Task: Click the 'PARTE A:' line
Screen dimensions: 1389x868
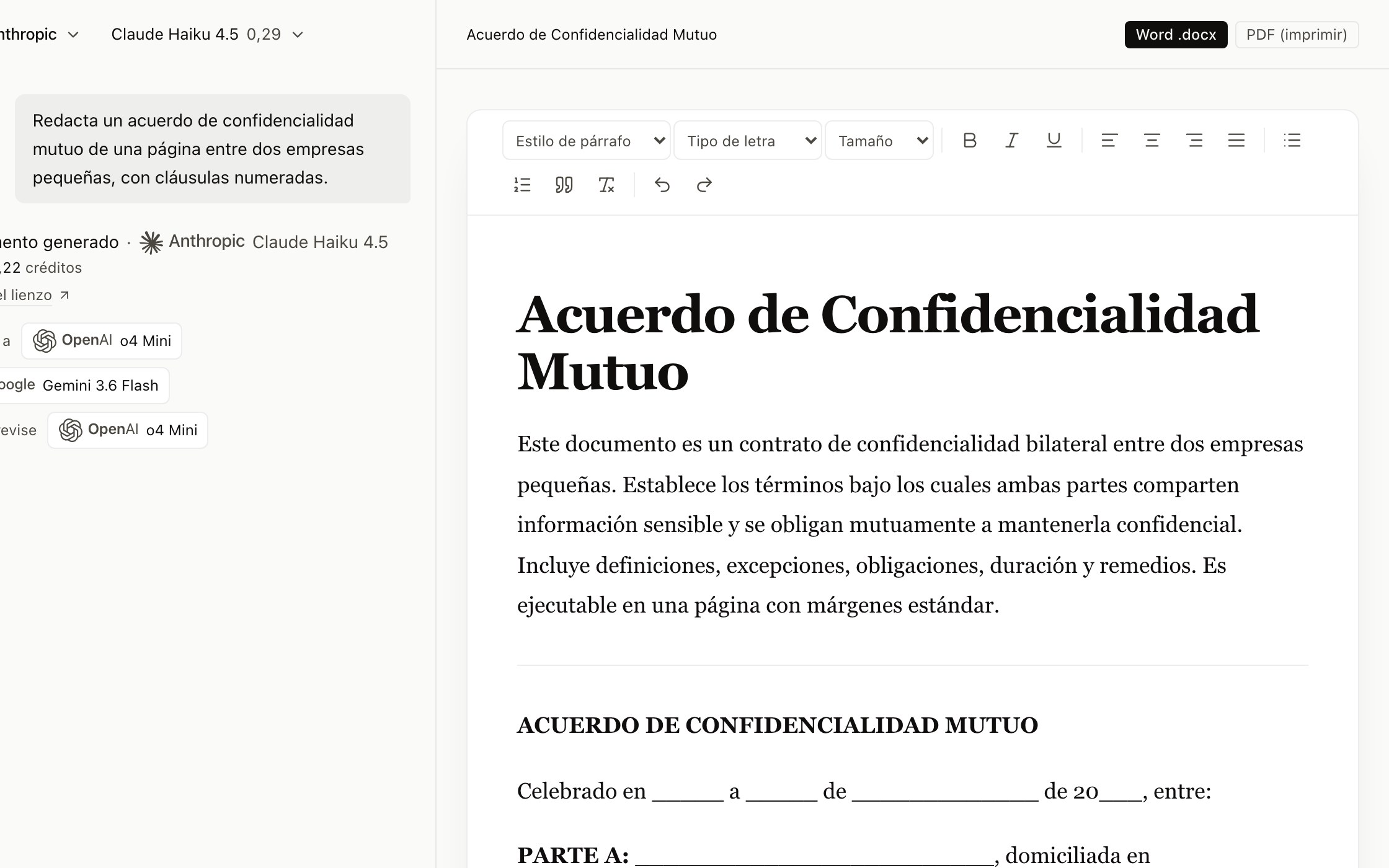Action: point(833,855)
